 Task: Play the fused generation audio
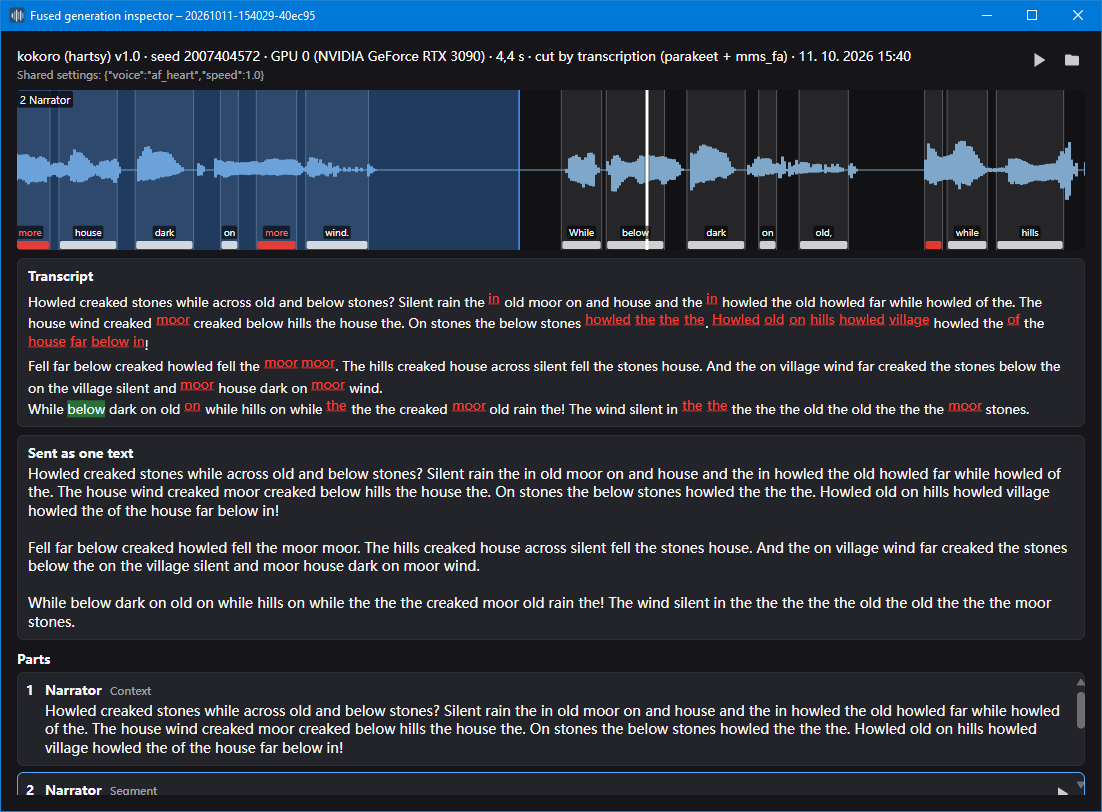[1039, 60]
